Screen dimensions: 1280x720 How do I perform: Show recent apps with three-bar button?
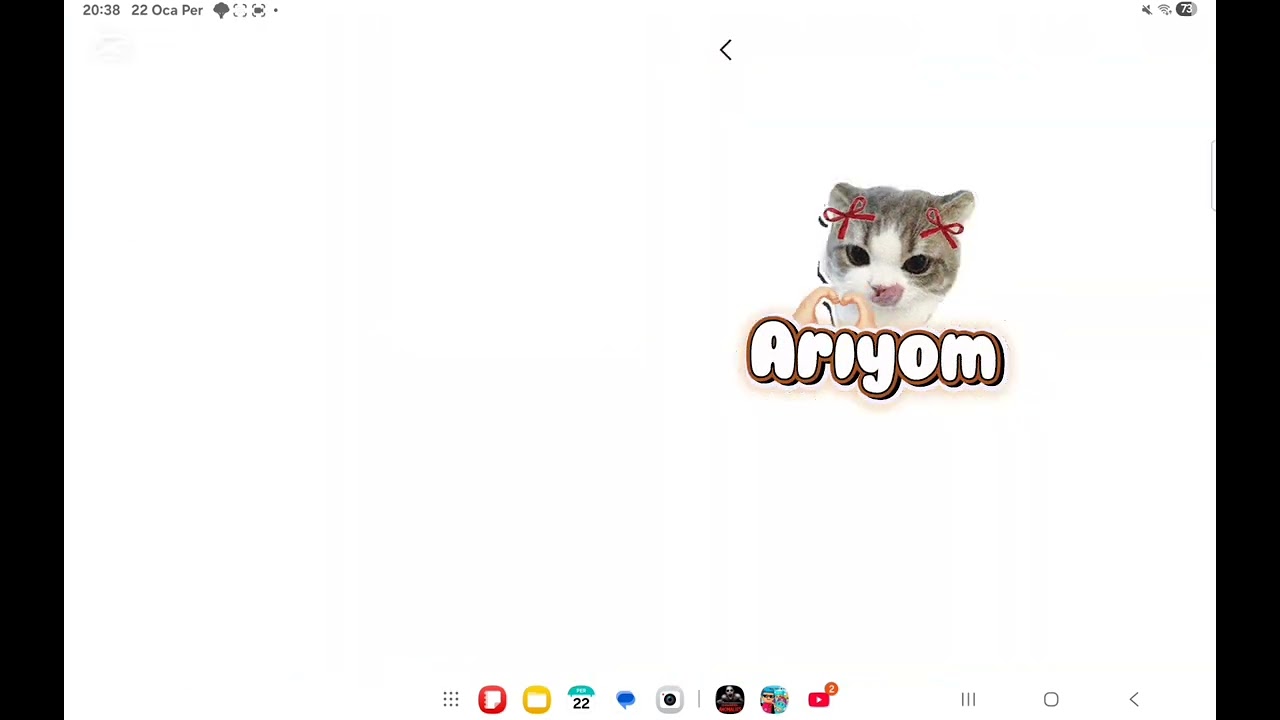[968, 699]
